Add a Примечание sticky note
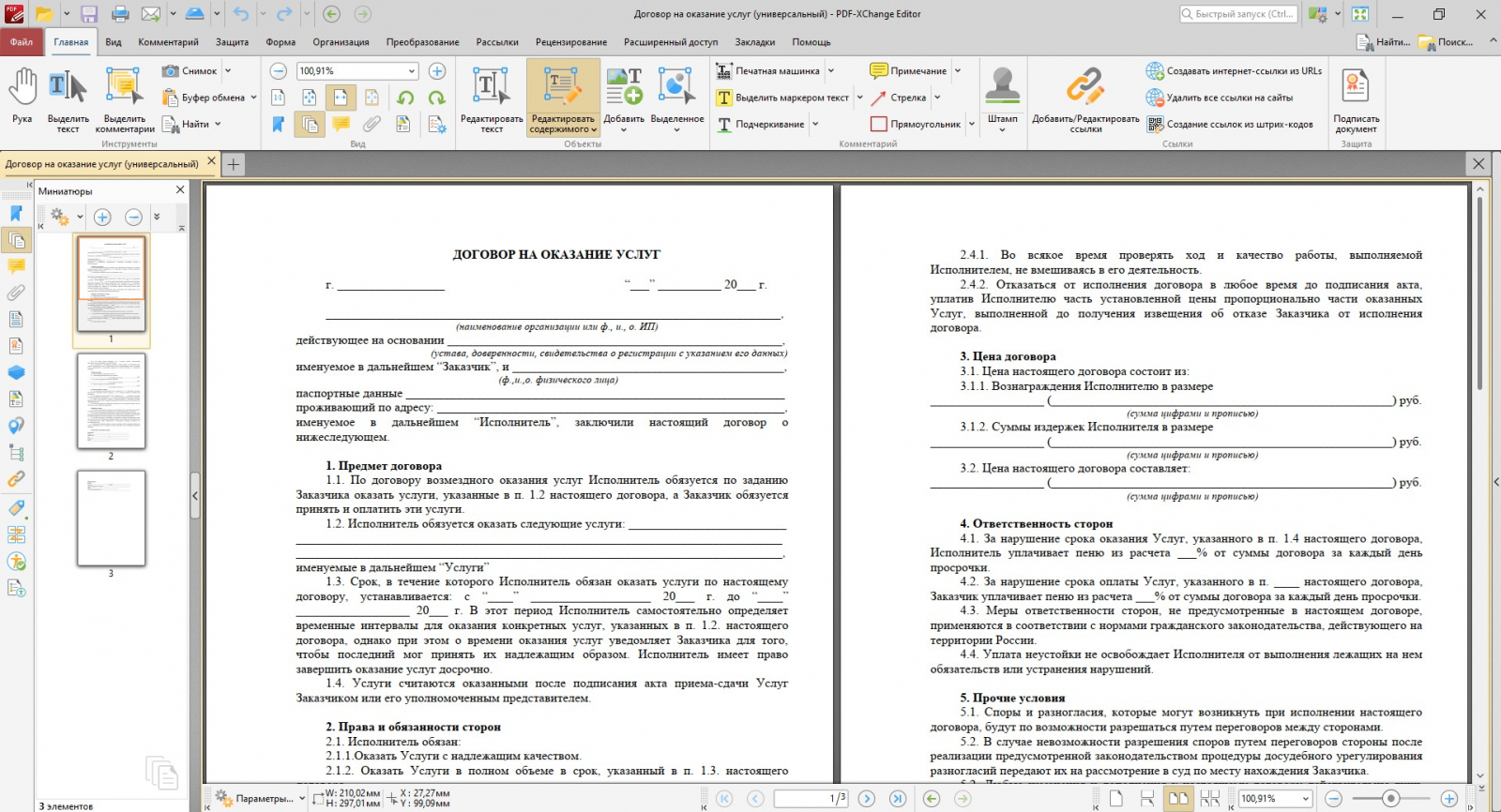Image resolution: width=1501 pixels, height=812 pixels. coord(908,71)
